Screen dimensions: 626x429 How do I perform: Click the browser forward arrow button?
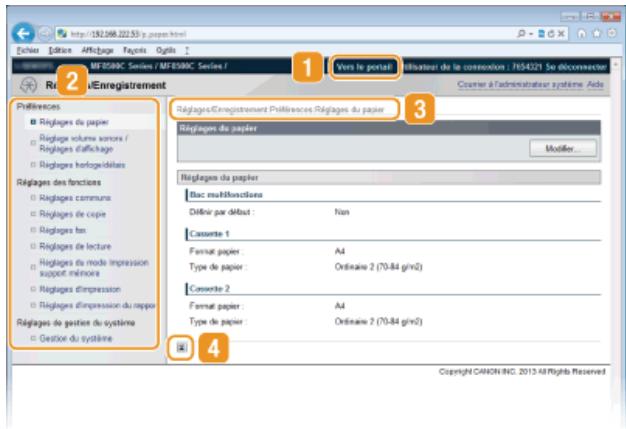click(x=45, y=34)
